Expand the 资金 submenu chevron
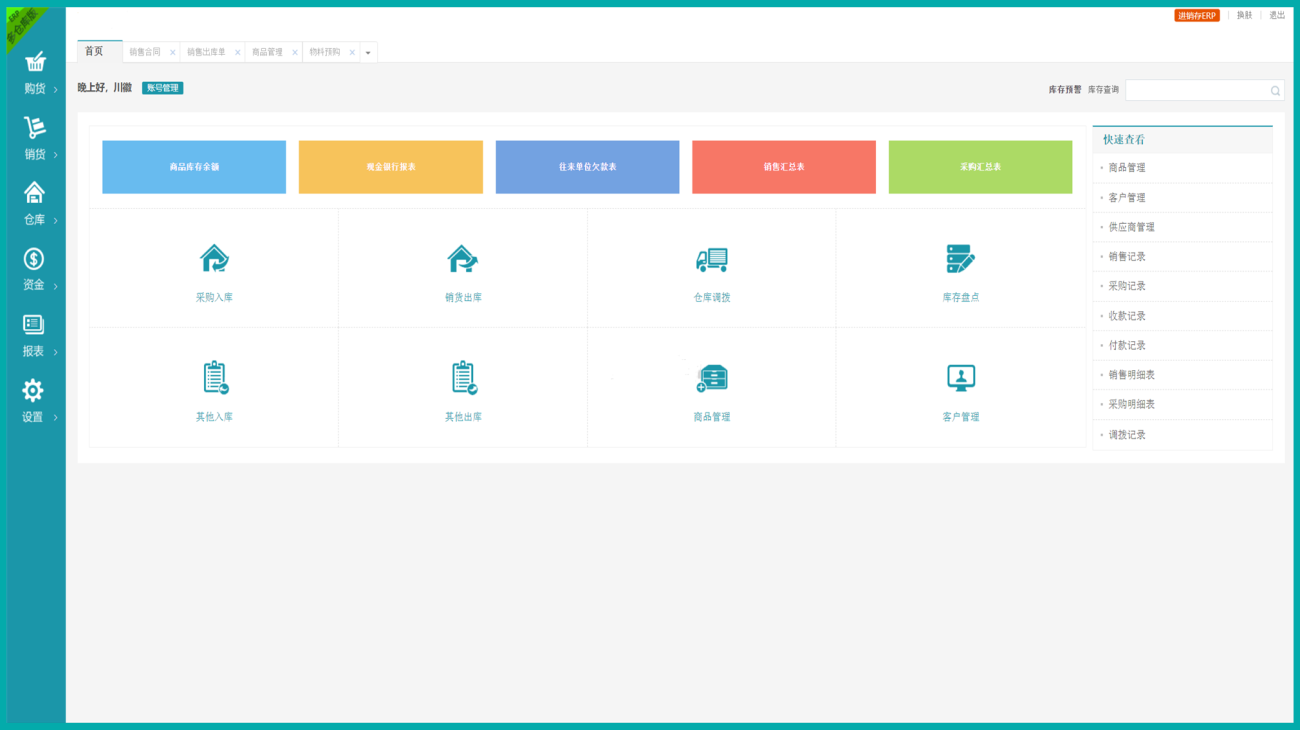Image resolution: width=1300 pixels, height=730 pixels. 56,287
